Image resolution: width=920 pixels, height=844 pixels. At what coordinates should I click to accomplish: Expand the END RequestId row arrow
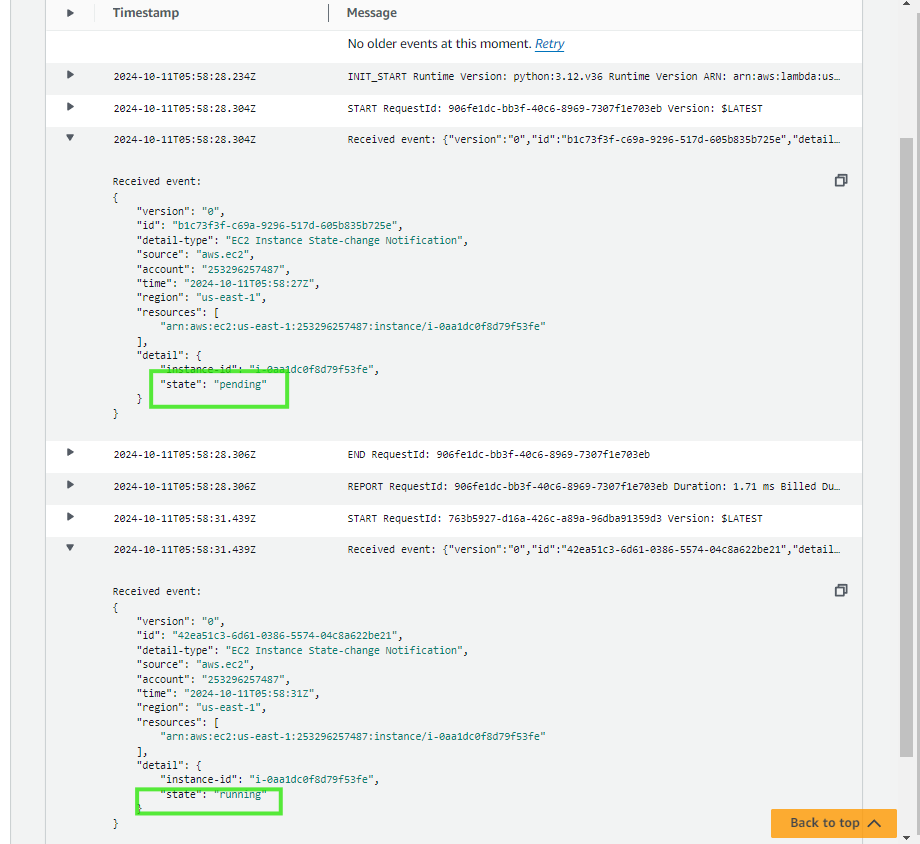(70, 453)
